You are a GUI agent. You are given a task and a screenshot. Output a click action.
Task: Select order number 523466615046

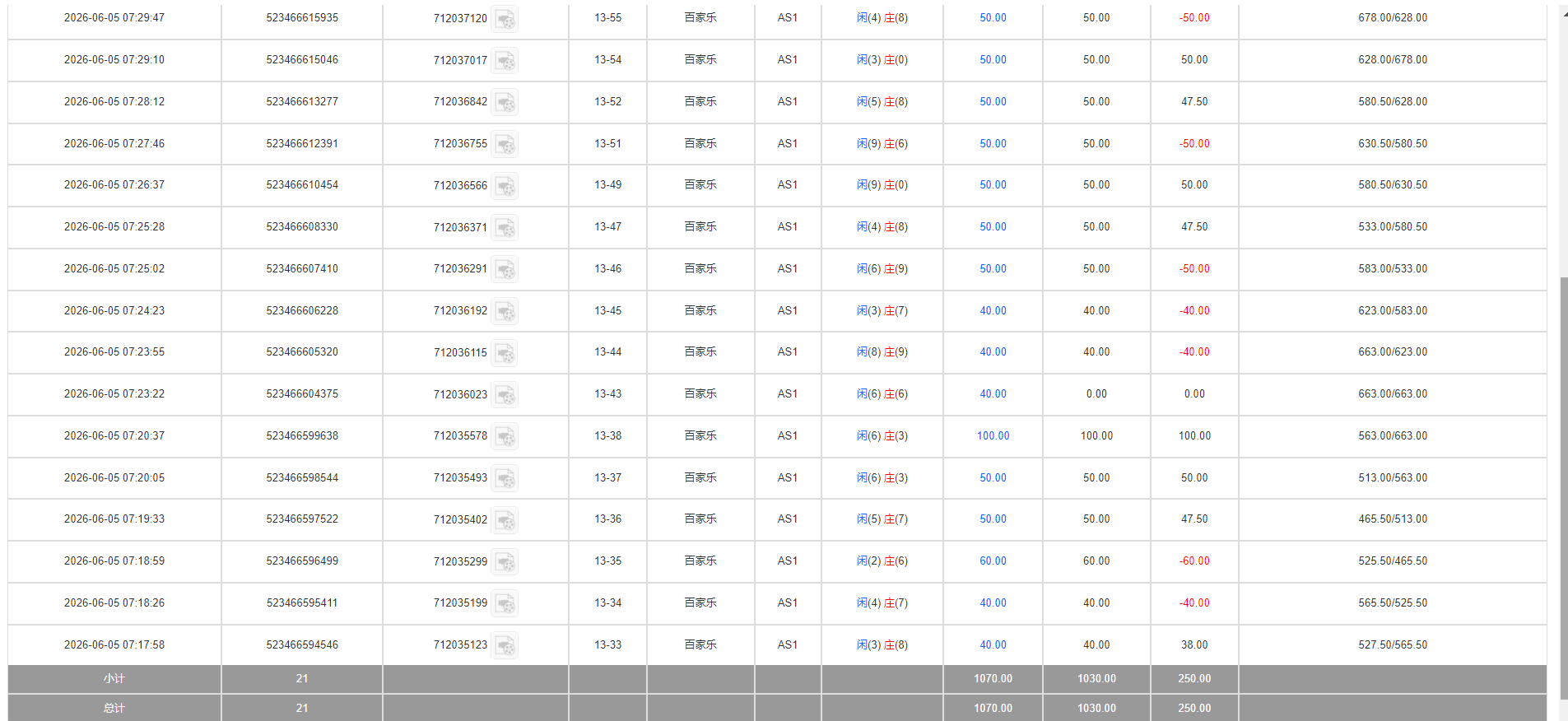(x=302, y=59)
